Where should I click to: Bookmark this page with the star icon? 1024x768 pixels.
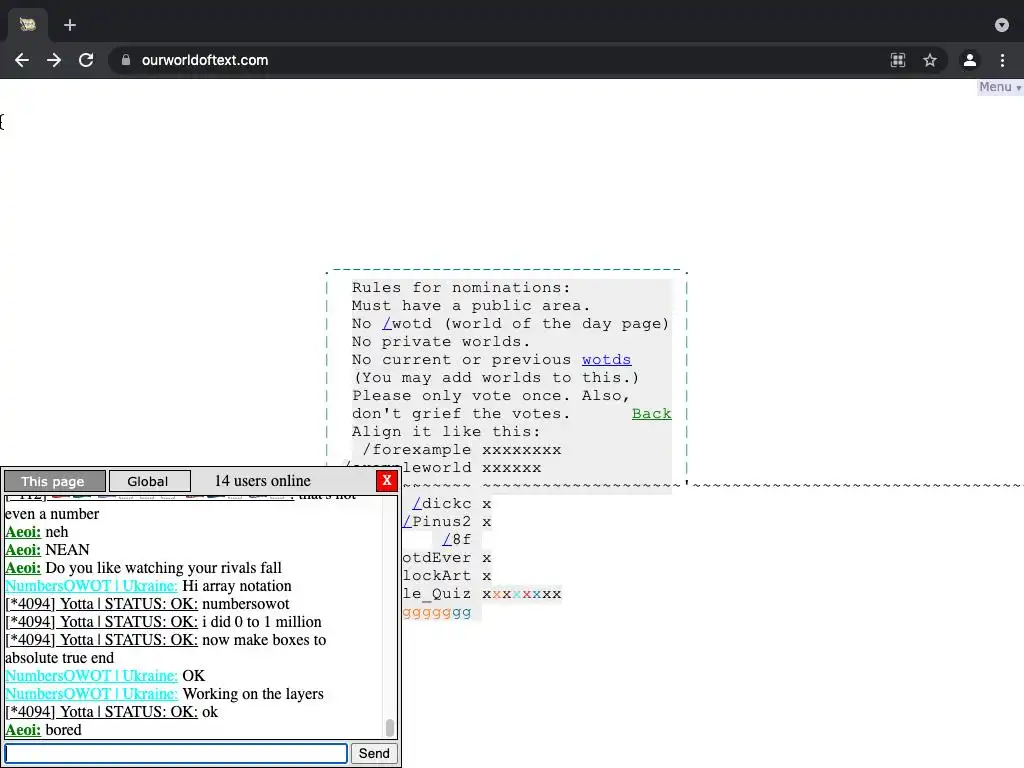930,60
